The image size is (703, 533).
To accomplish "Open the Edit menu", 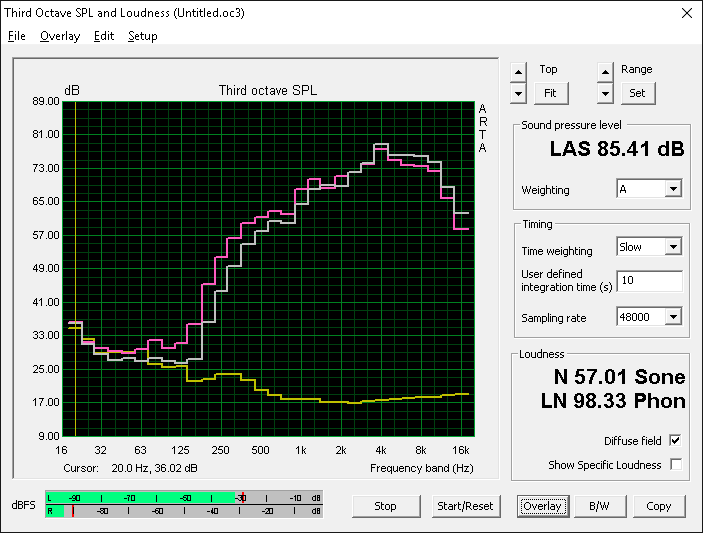I will pos(104,36).
